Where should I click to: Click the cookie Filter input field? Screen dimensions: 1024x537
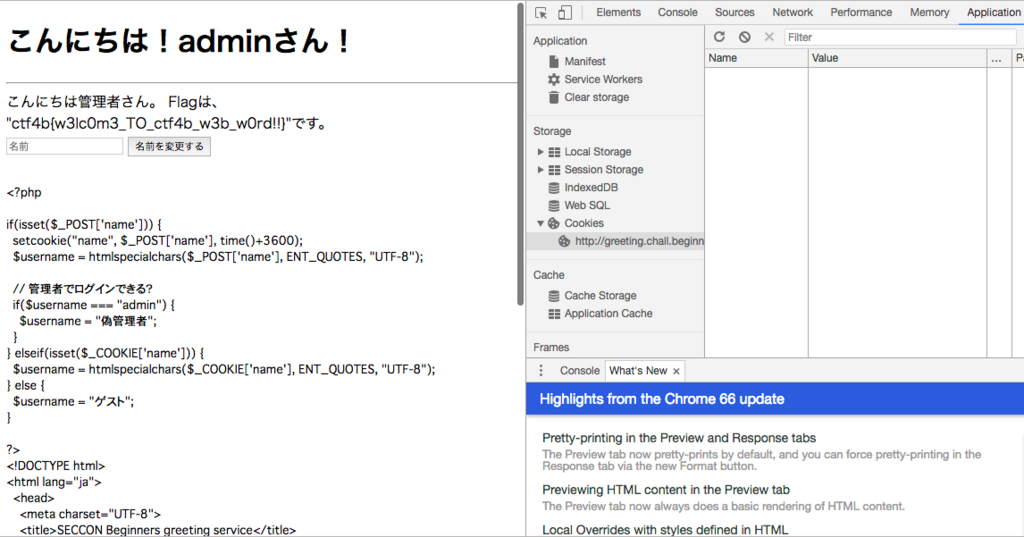point(900,37)
